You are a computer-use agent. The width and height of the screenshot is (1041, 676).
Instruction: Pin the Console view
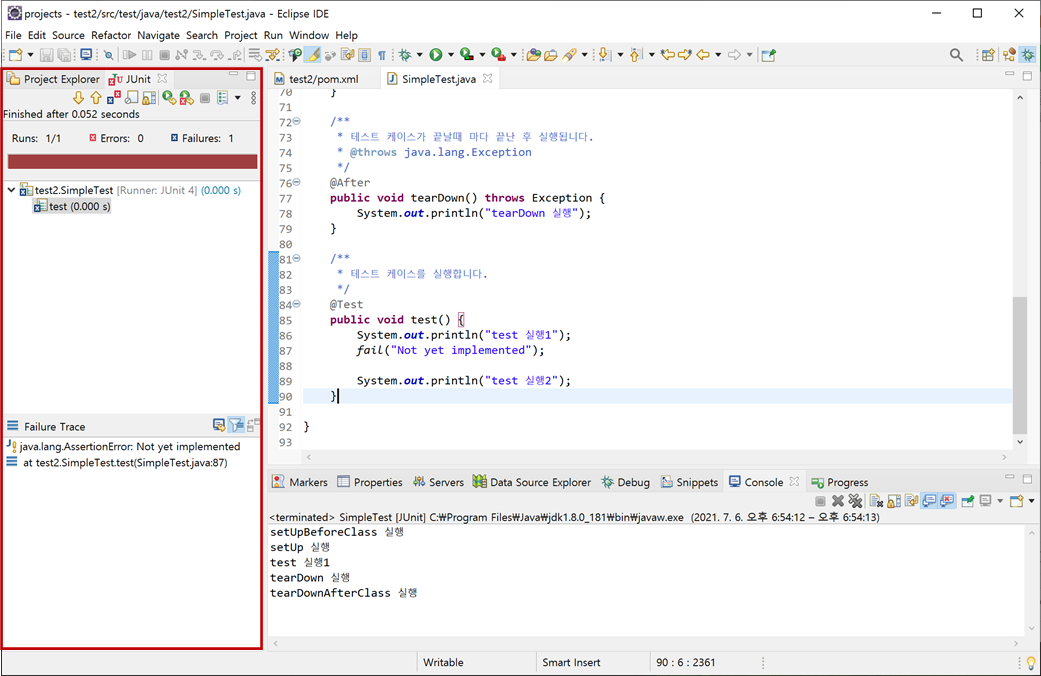click(969, 500)
